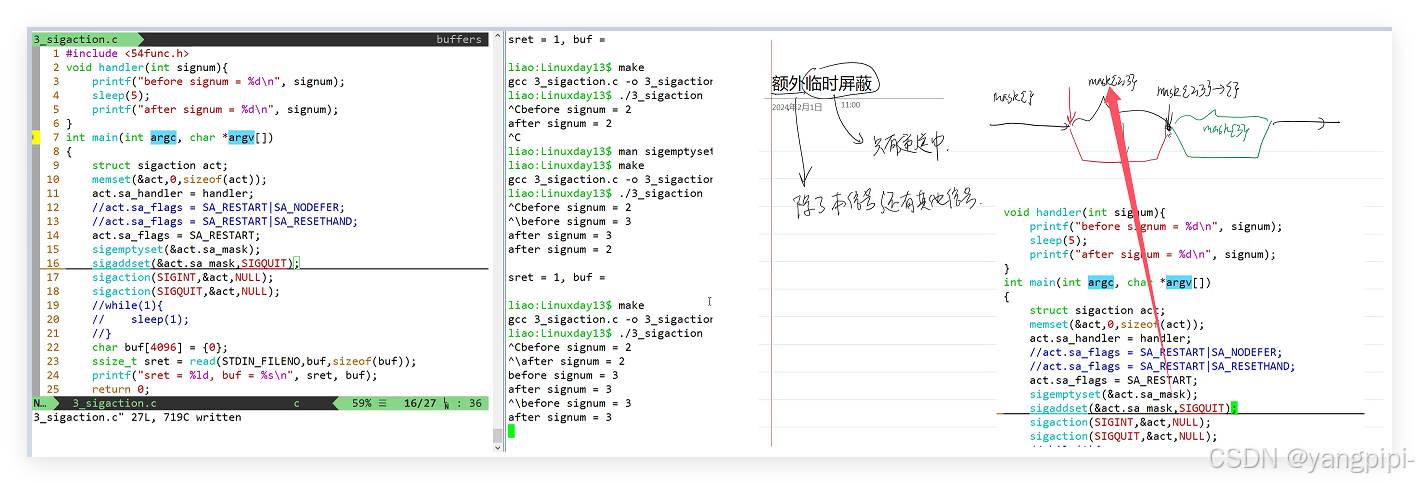Click vim line 7 'int main(int argc, char *argv[])'
Screen dimensions: 1419x484
(169, 138)
